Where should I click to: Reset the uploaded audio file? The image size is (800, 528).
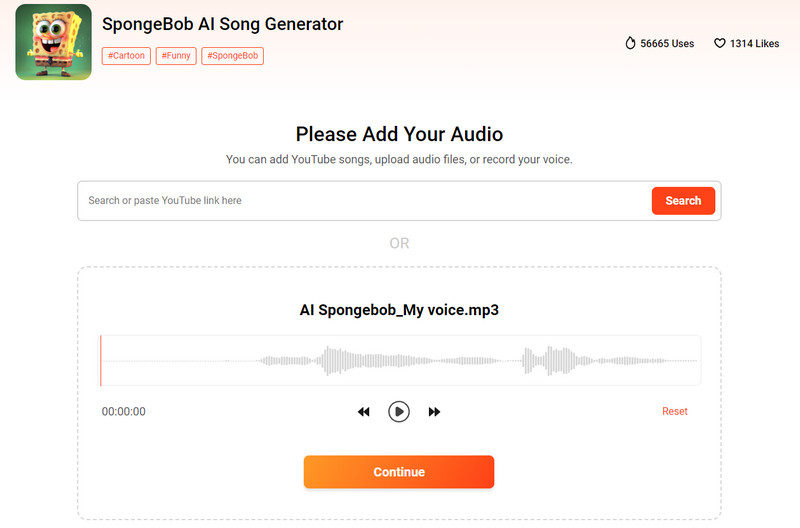pyautogui.click(x=675, y=411)
